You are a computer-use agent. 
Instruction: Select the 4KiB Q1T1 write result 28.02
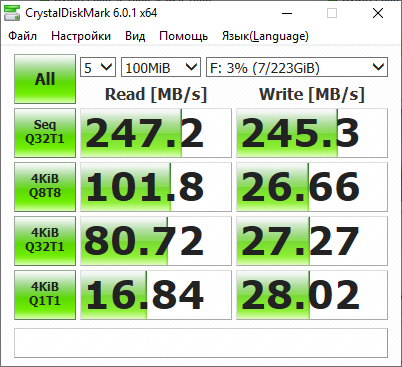[x=312, y=295]
